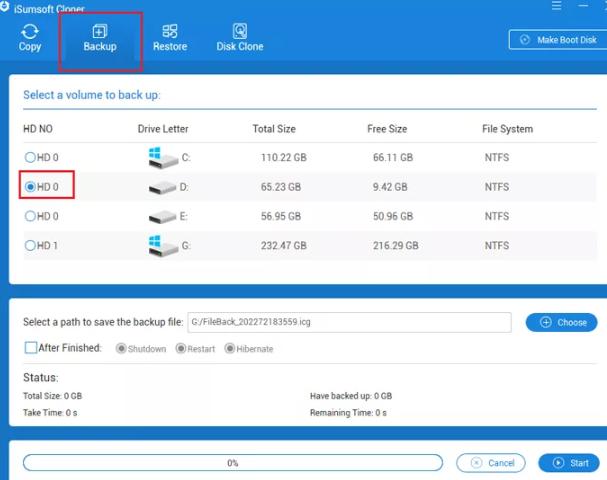Click the E: drive icon
The image size is (607, 480).
pyautogui.click(x=163, y=217)
